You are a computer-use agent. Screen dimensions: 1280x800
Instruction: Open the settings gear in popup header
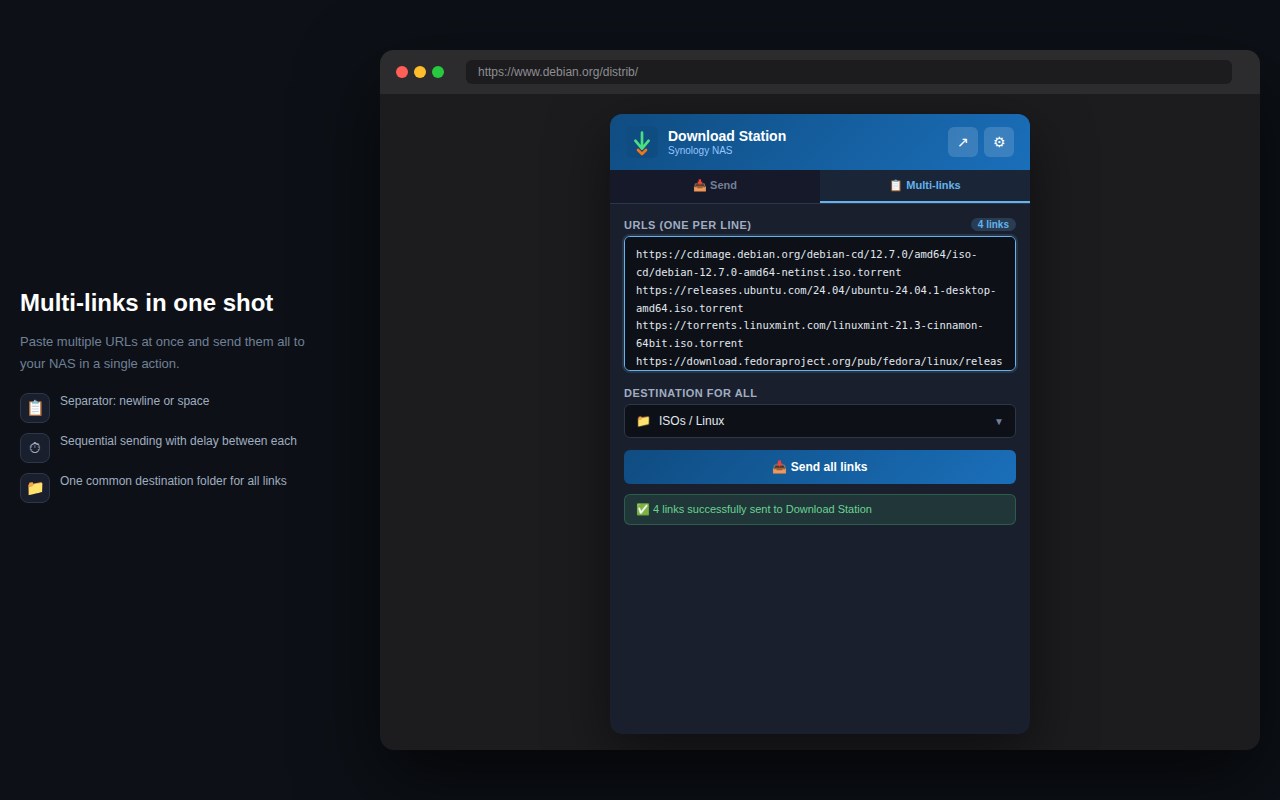999,142
